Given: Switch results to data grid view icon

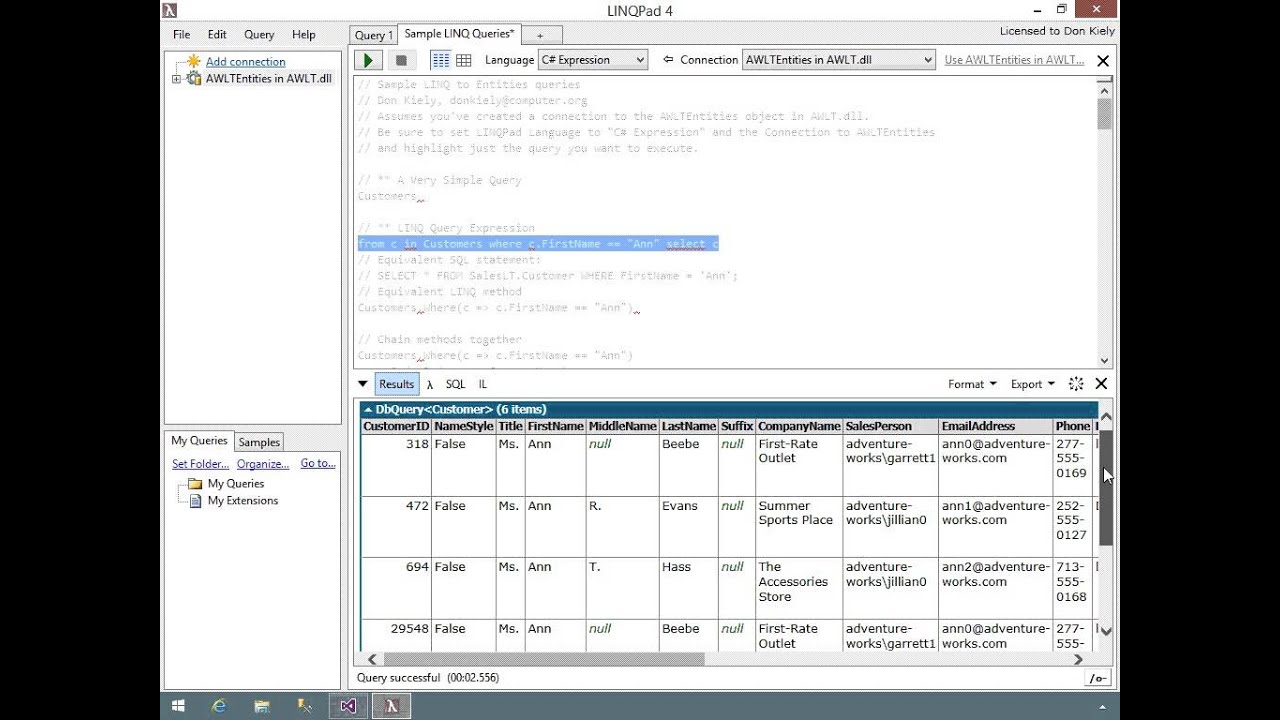Looking at the screenshot, I should pos(463,60).
